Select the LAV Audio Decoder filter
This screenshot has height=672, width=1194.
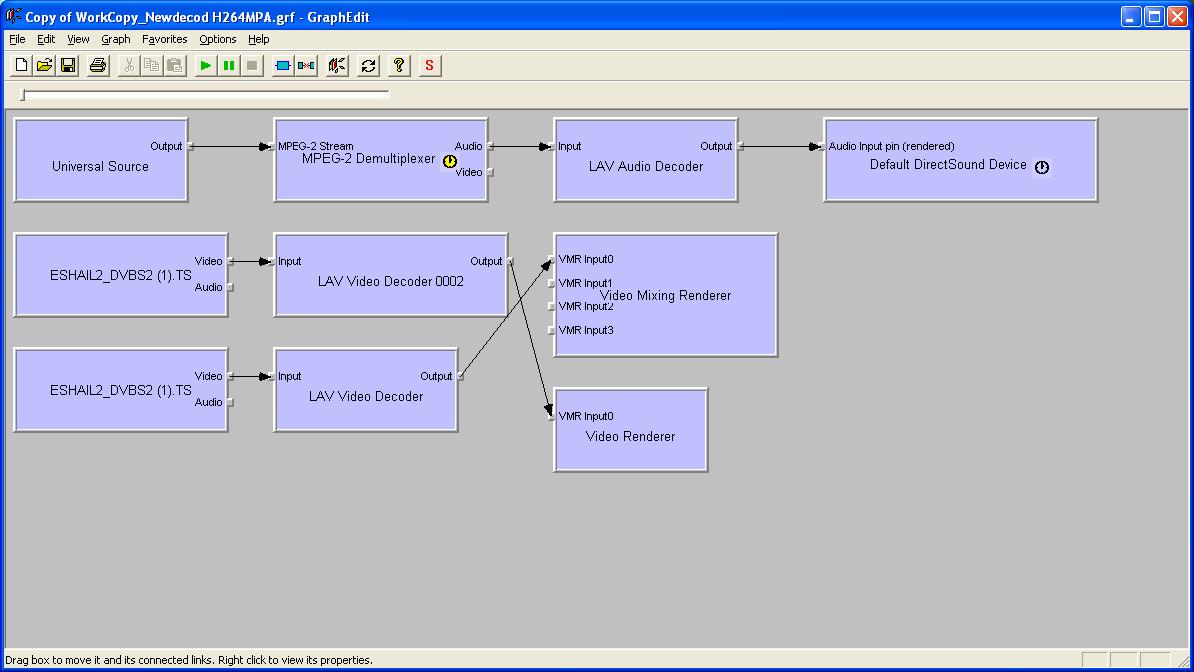646,160
